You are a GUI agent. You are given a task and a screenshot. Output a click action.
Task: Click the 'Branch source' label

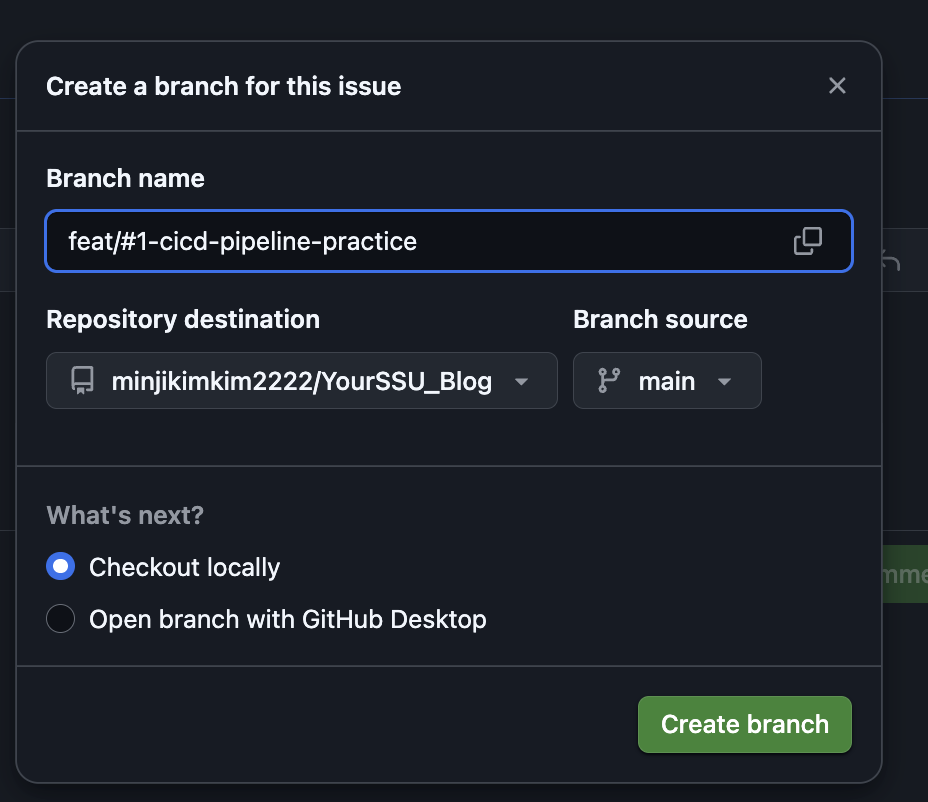pyautogui.click(x=660, y=320)
